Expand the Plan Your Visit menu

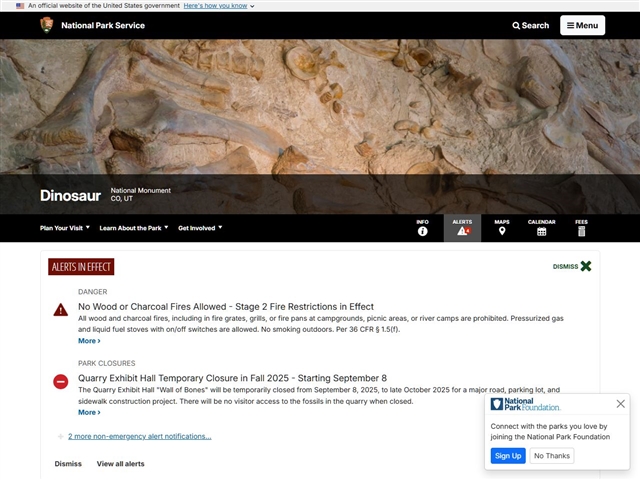[65, 228]
